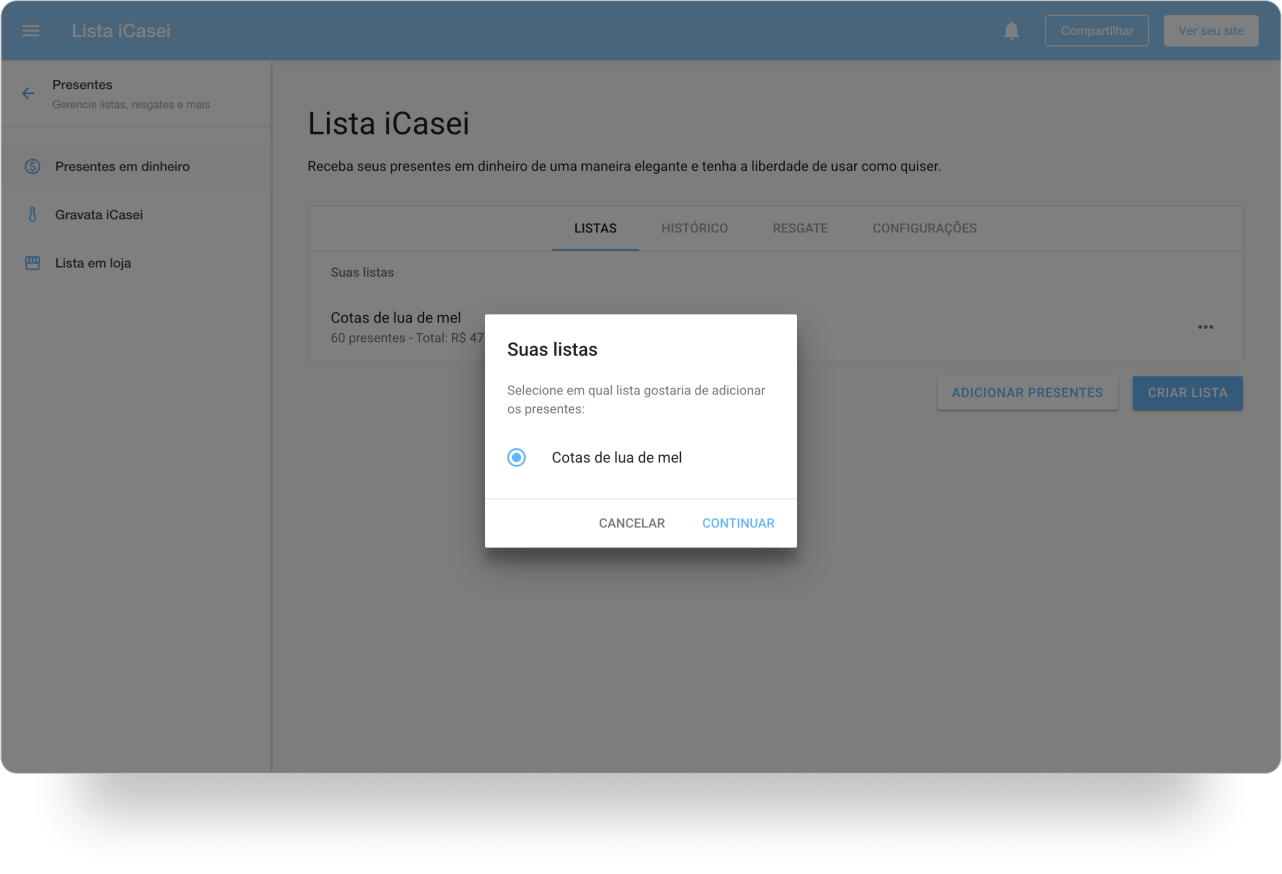Switch to the Histórico tab

pyautogui.click(x=694, y=229)
